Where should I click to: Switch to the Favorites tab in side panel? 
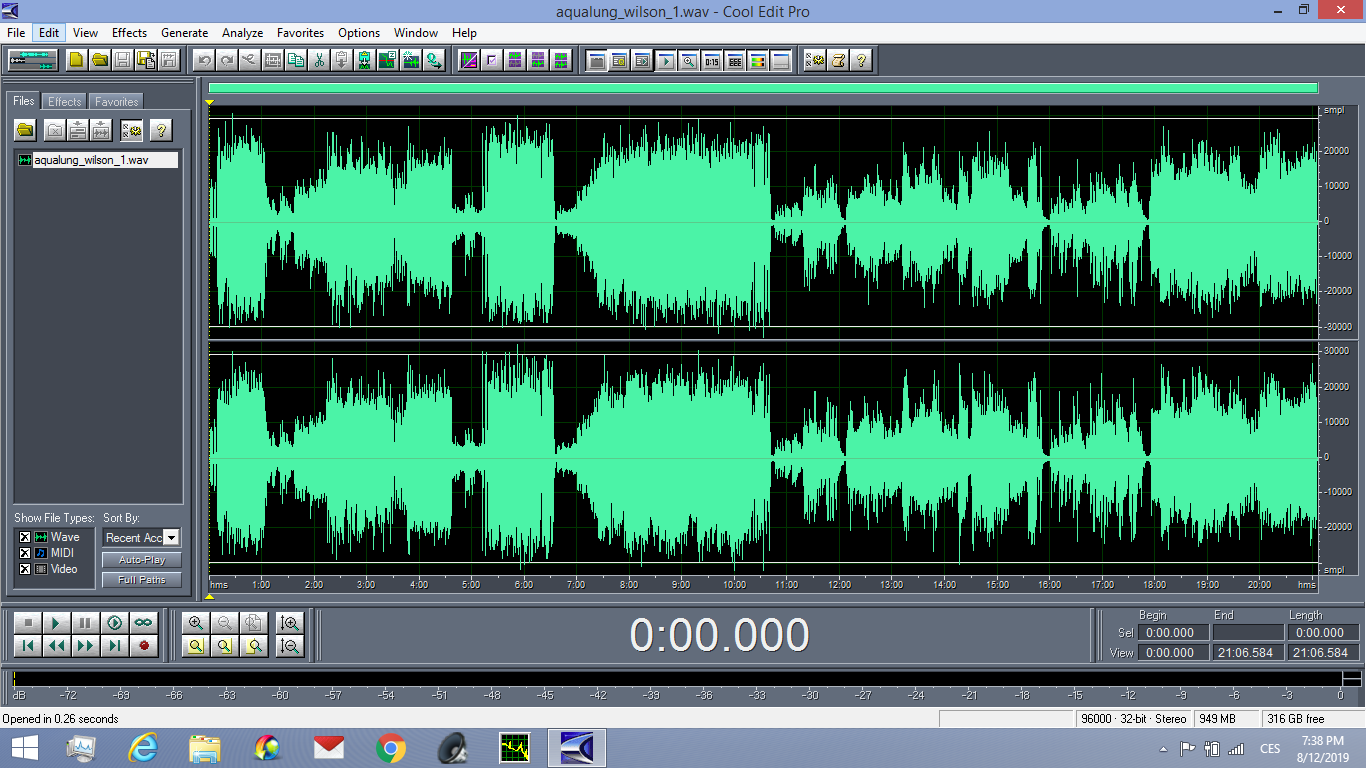[117, 102]
